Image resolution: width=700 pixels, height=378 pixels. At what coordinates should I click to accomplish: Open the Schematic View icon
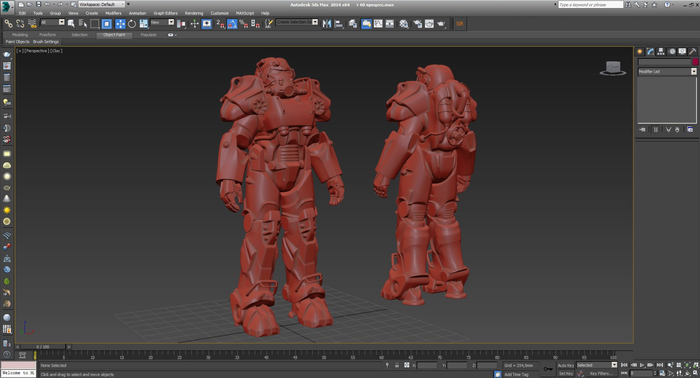click(x=390, y=24)
